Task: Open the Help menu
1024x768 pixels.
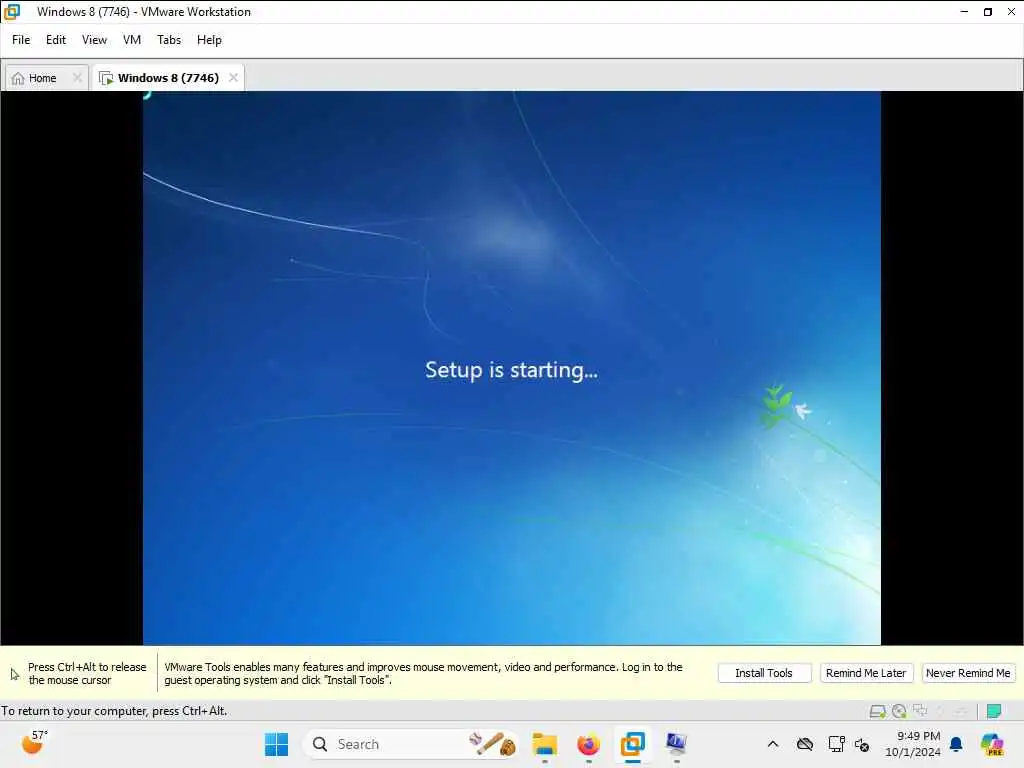Action: click(209, 40)
